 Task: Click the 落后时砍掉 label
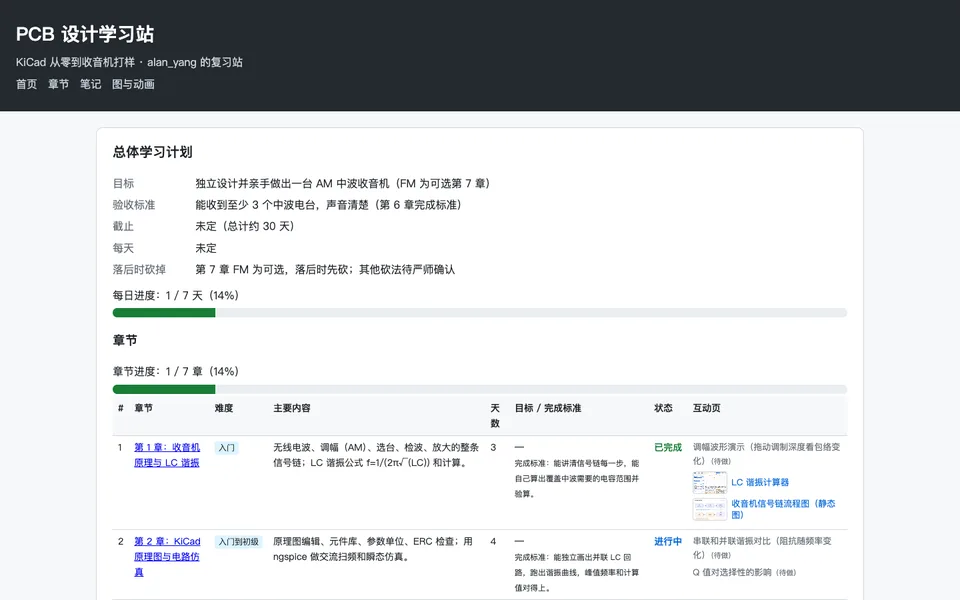pos(139,269)
